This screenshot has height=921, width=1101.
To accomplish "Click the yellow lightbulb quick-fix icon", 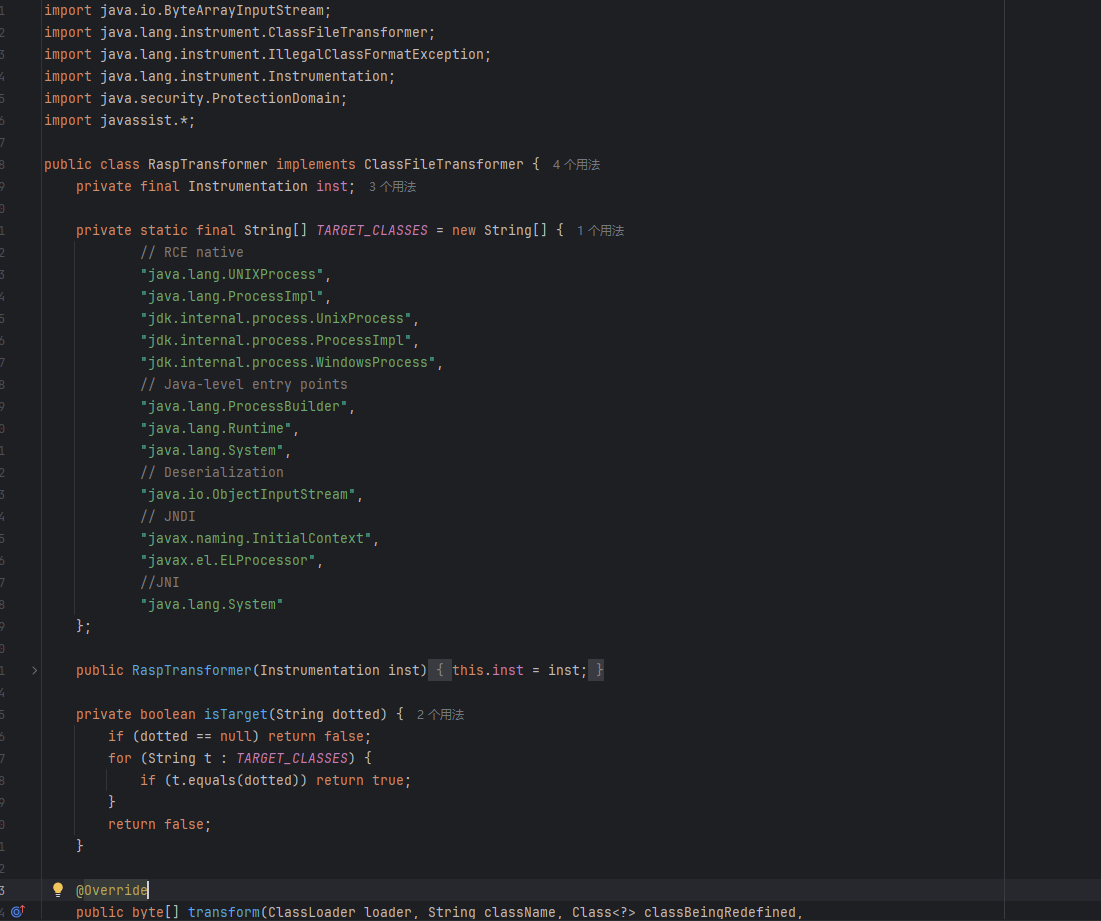I will [x=58, y=890].
